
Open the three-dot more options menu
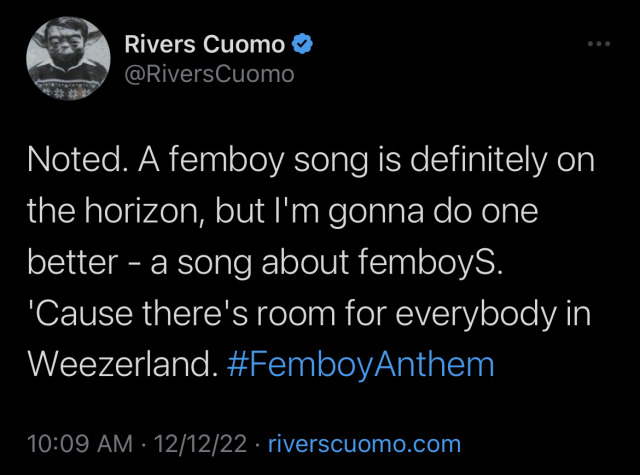click(598, 44)
